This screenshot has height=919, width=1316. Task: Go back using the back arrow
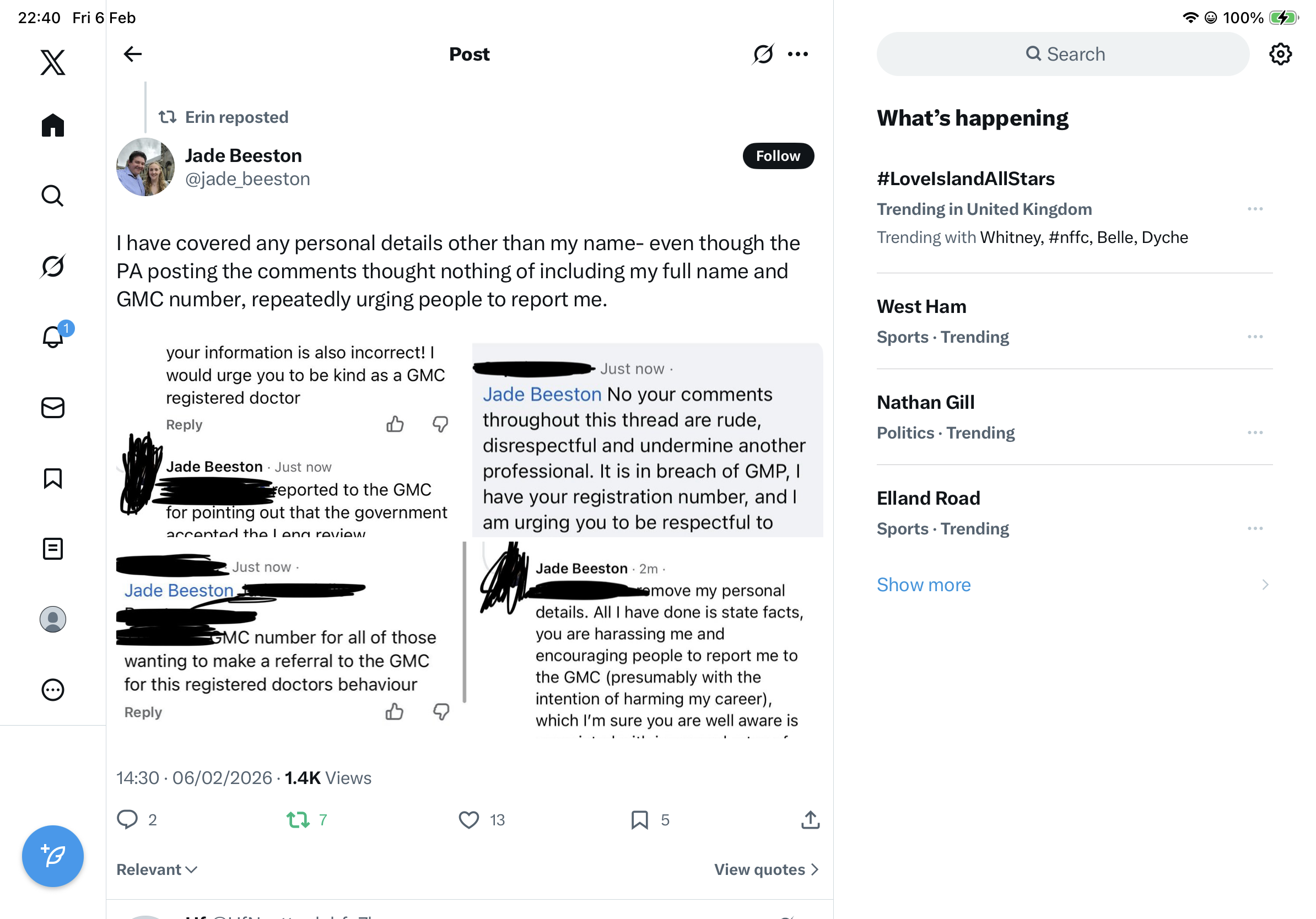click(132, 54)
